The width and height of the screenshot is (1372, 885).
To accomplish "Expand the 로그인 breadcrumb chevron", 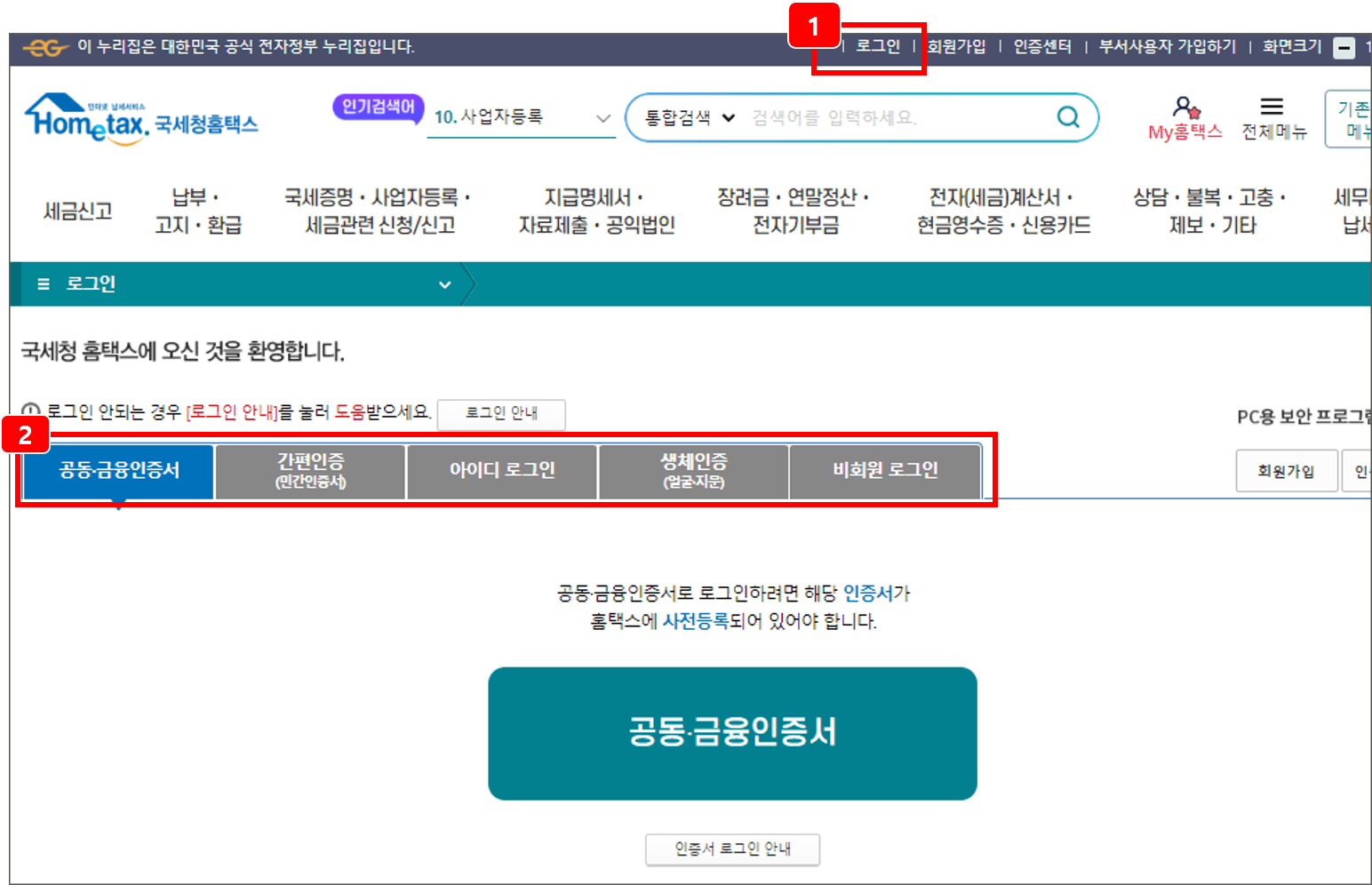I will click(x=444, y=284).
